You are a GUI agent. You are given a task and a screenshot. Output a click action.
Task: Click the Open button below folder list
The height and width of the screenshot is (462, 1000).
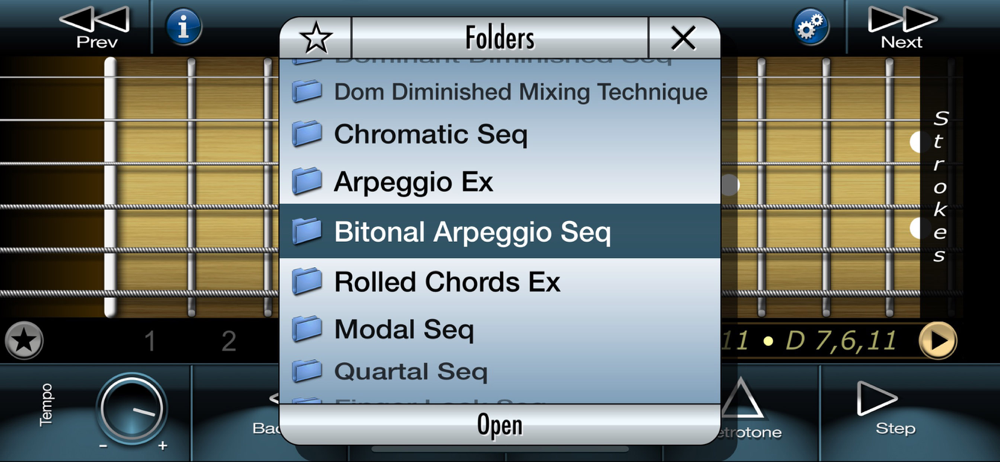click(500, 425)
